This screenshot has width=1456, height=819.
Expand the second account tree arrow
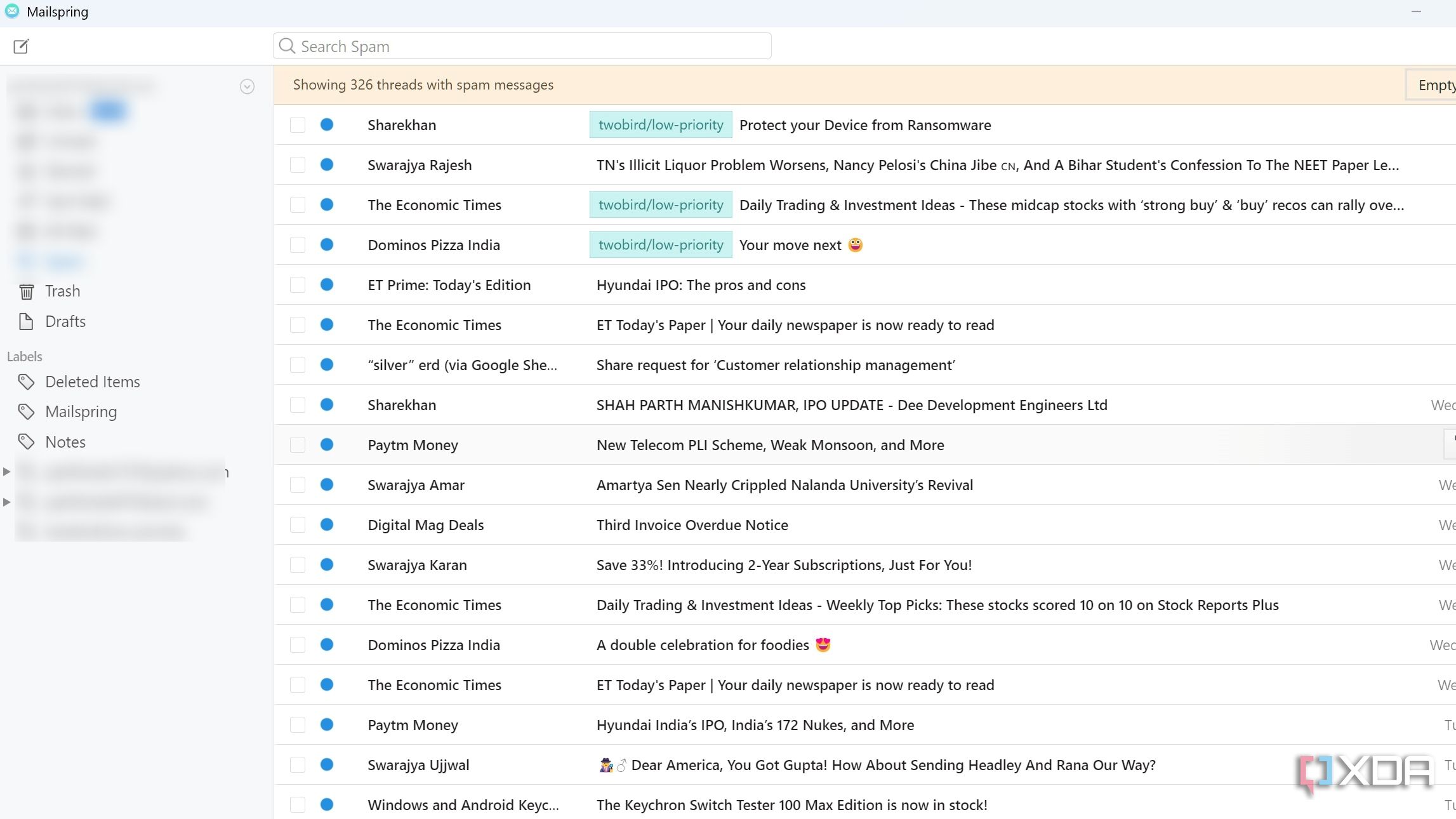click(x=7, y=502)
